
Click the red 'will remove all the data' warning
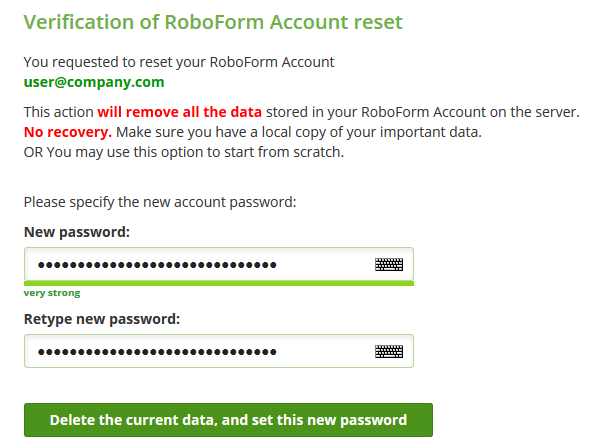[x=179, y=112]
